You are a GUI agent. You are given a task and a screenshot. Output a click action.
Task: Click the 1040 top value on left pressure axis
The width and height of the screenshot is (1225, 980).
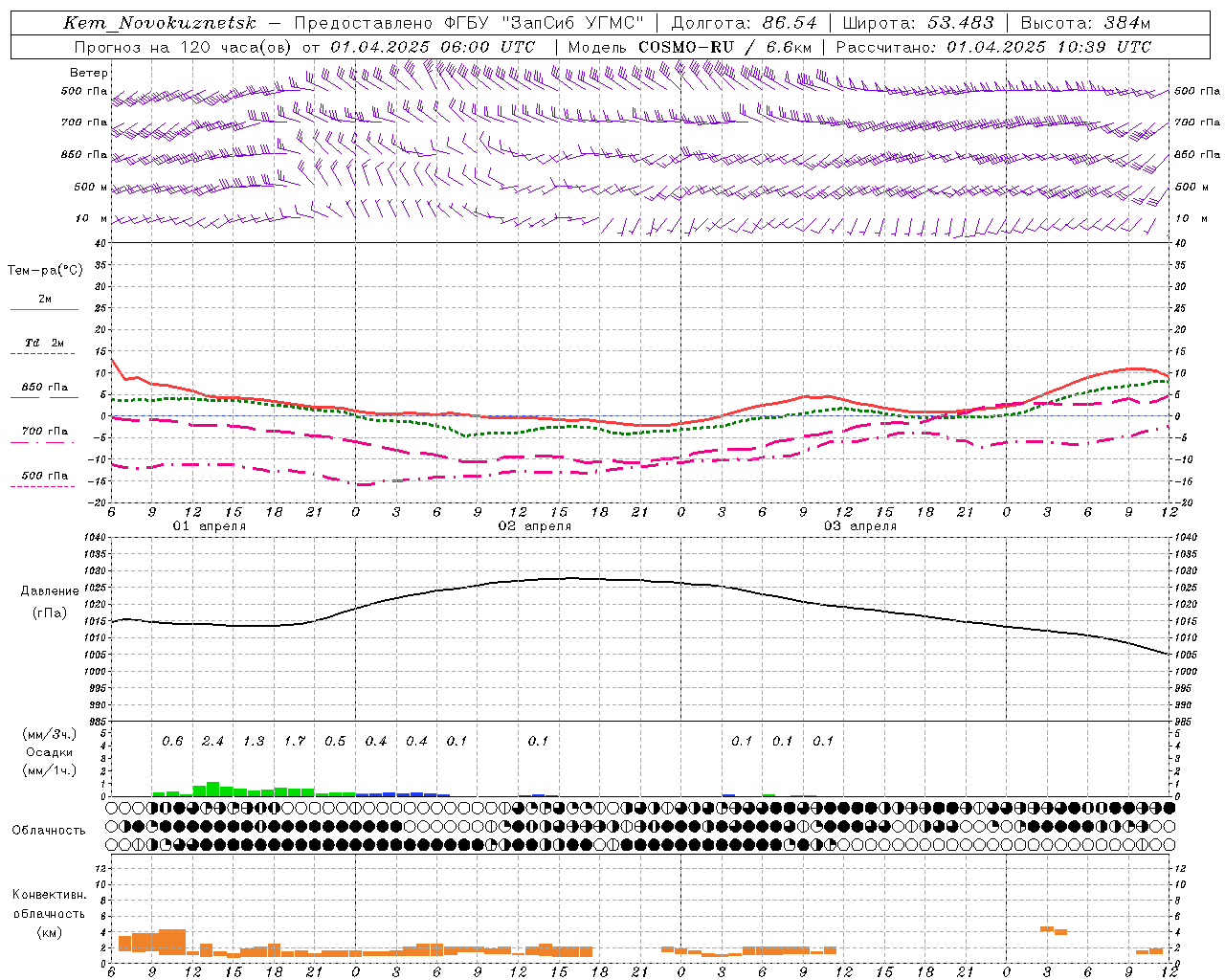coord(95,538)
